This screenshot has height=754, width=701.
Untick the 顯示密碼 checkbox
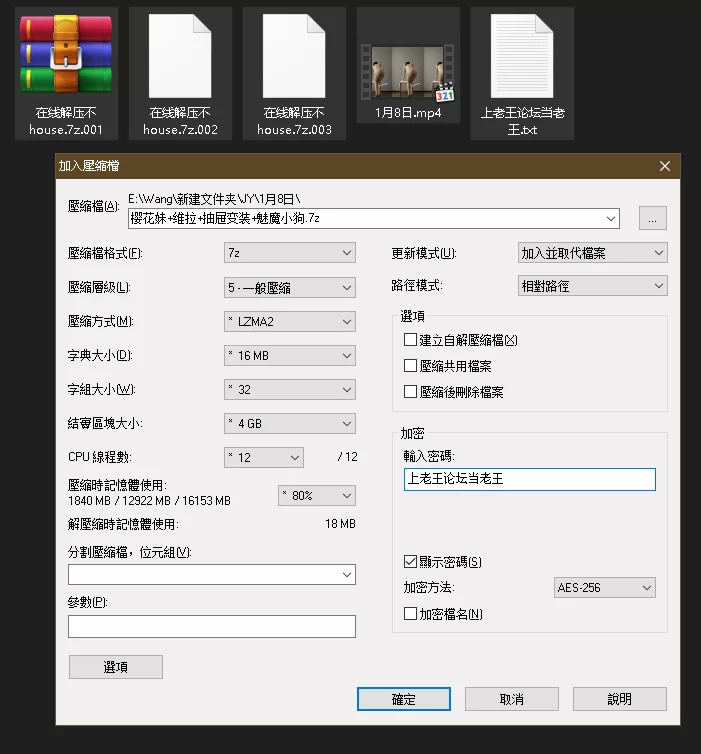(411, 562)
